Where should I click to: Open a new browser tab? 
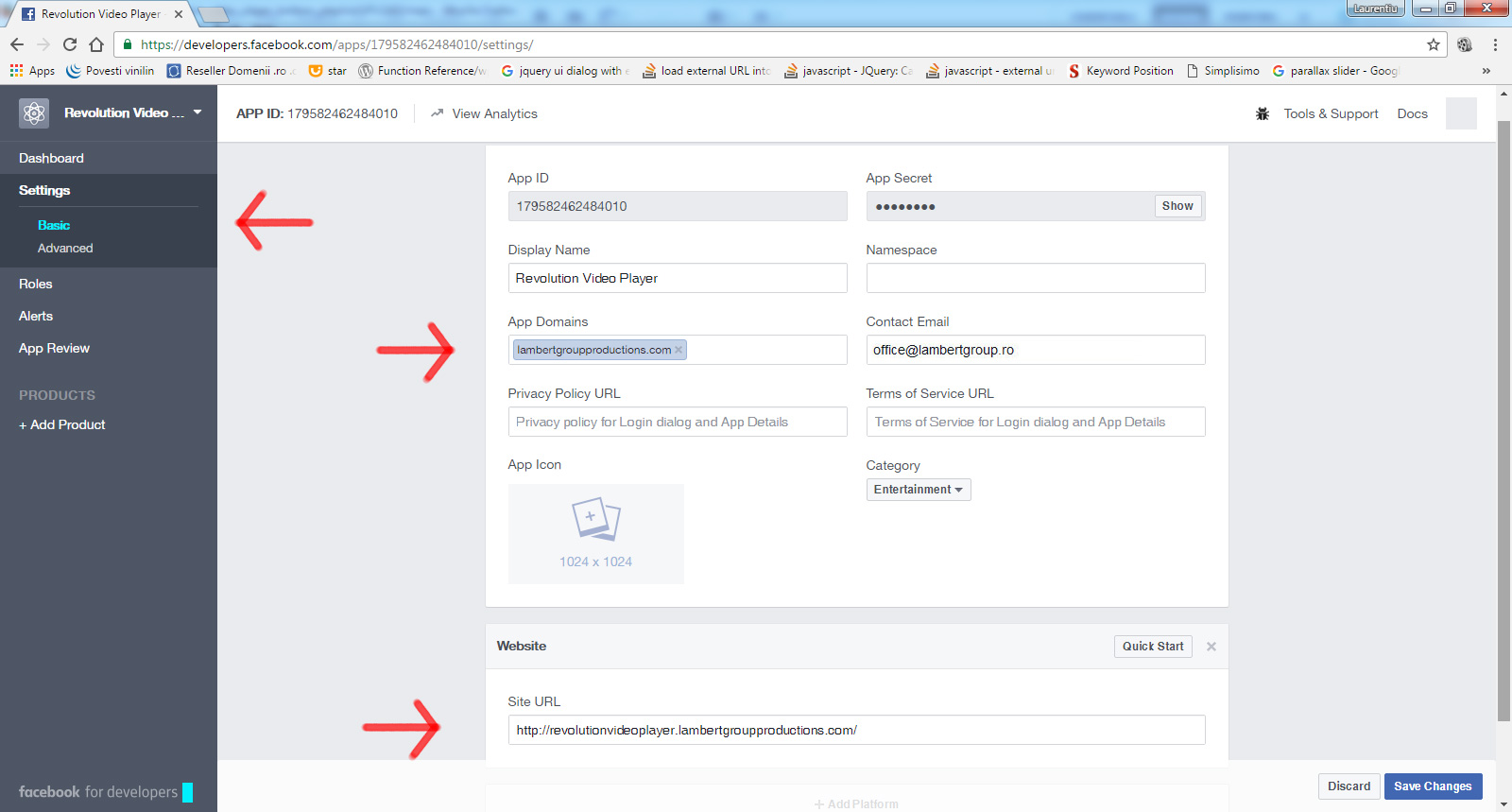(214, 14)
